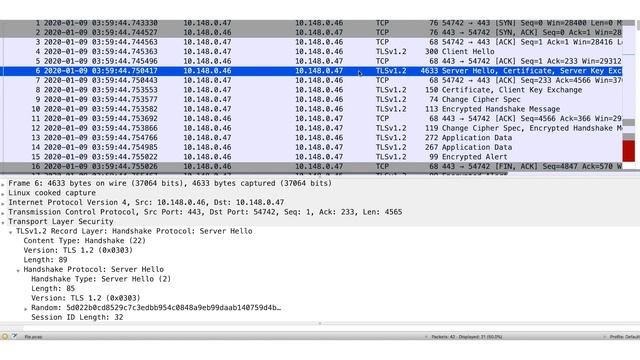Collapse Handshake Protocol: Server Hello subtree
The image size is (640, 360).
[x=18, y=270]
